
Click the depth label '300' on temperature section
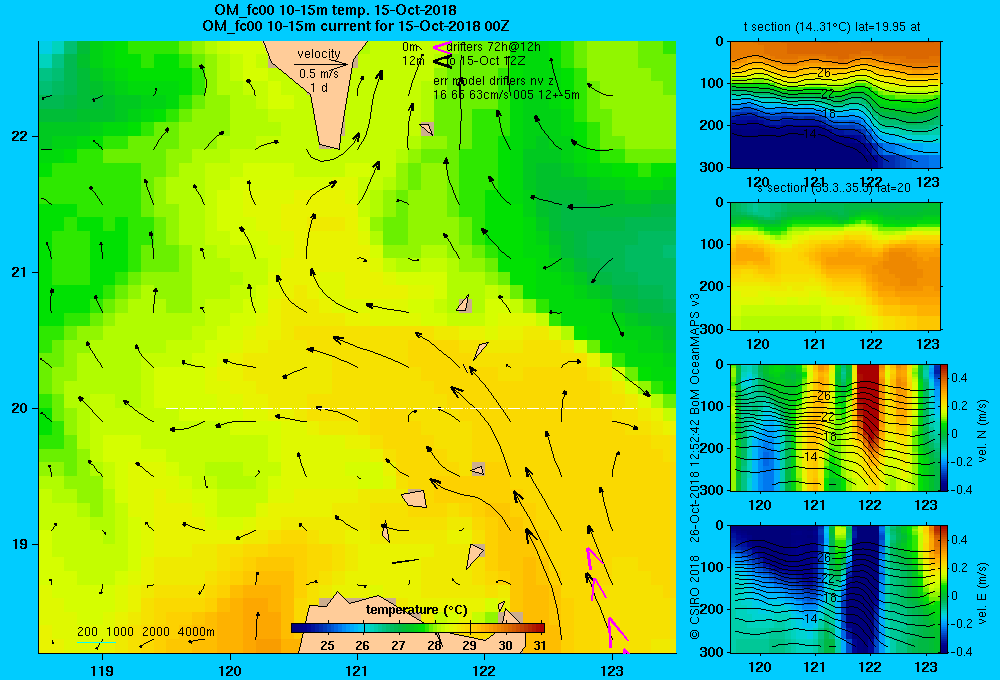point(711,167)
